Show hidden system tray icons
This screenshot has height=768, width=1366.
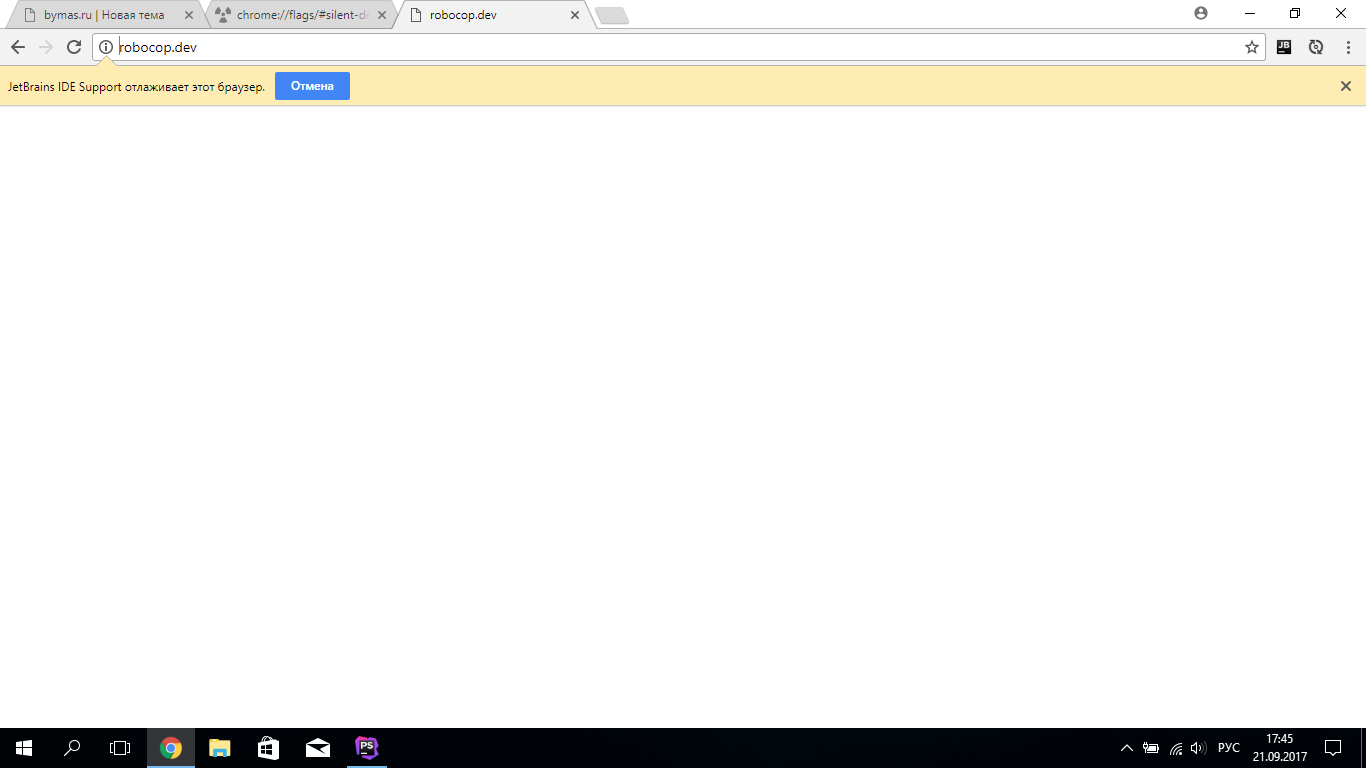[1127, 748]
